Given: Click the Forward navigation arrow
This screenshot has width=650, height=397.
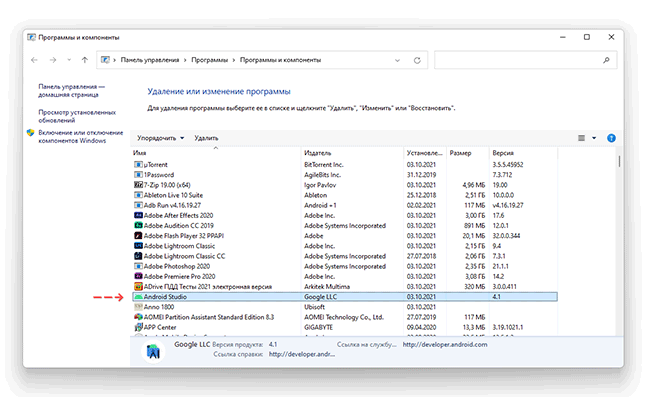Looking at the screenshot, I should (53, 60).
